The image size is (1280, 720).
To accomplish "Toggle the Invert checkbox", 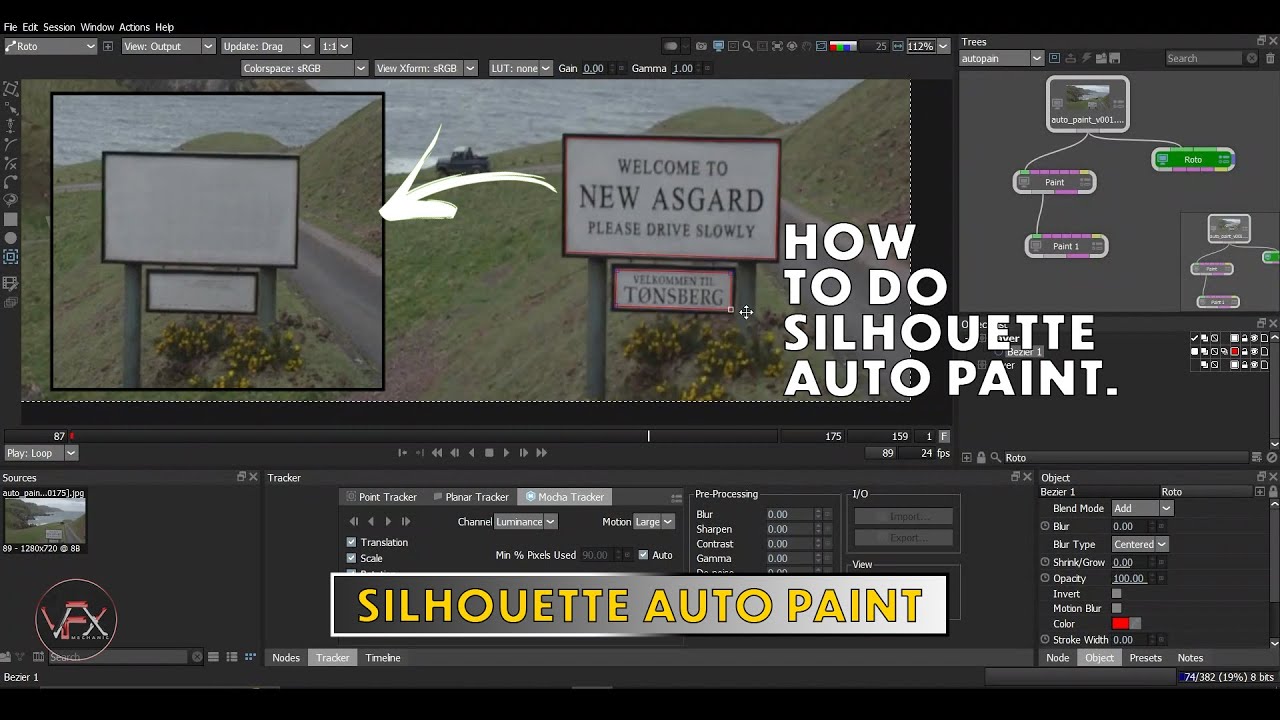I will click(x=1116, y=594).
